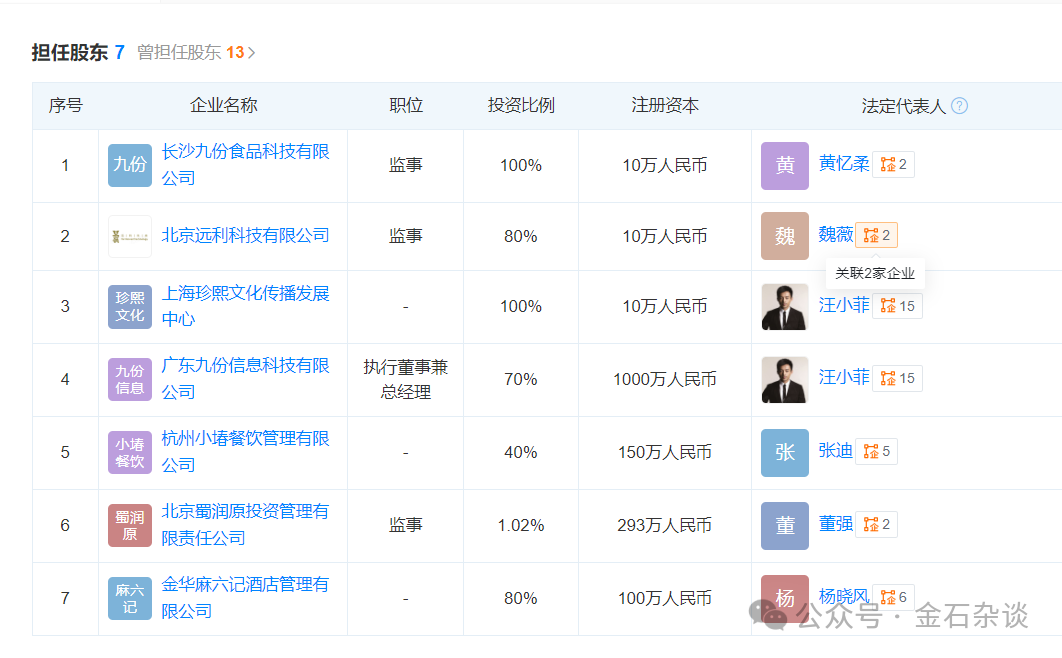The image size is (1062, 658).
Task: Expand the 曾担任股东 chevron arrow
Action: [251, 53]
